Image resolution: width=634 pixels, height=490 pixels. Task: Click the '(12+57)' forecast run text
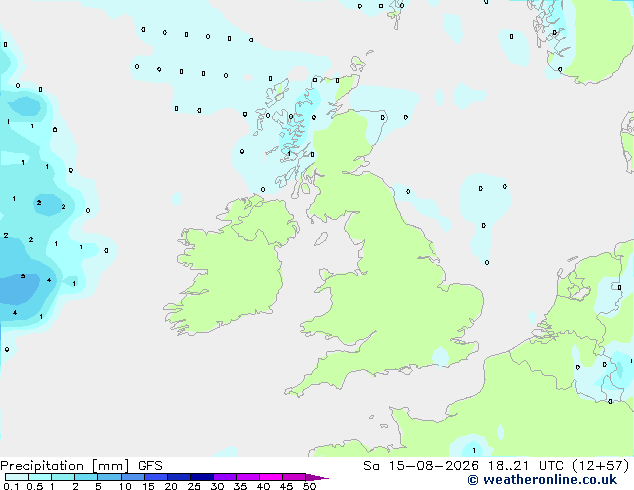601,466
